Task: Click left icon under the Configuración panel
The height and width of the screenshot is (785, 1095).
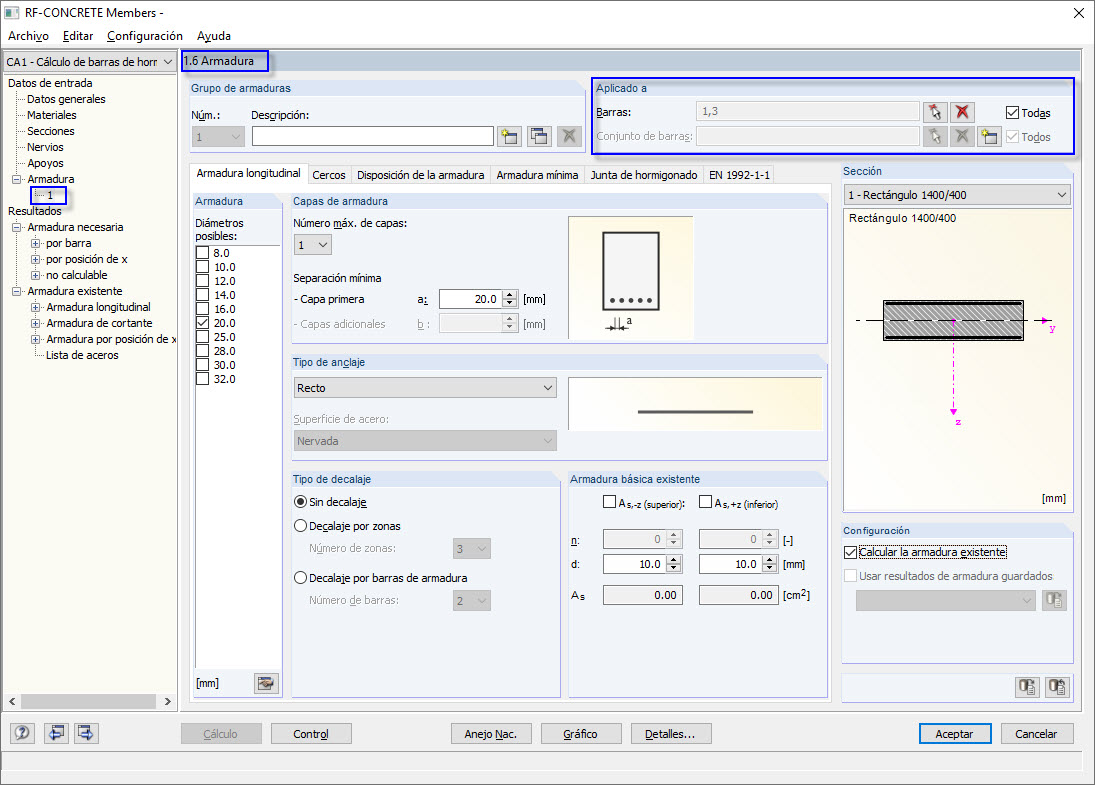Action: [1027, 687]
